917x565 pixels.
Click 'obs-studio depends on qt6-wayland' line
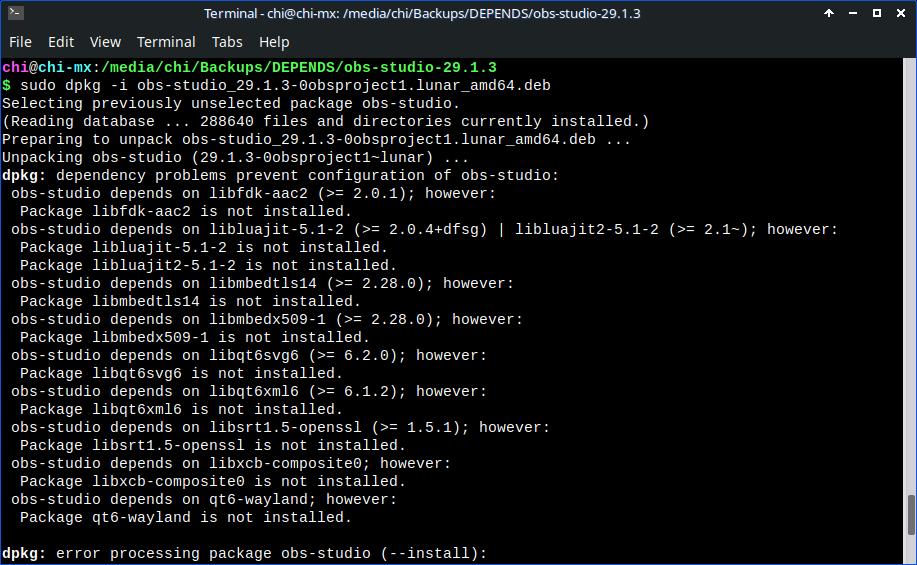coord(204,499)
